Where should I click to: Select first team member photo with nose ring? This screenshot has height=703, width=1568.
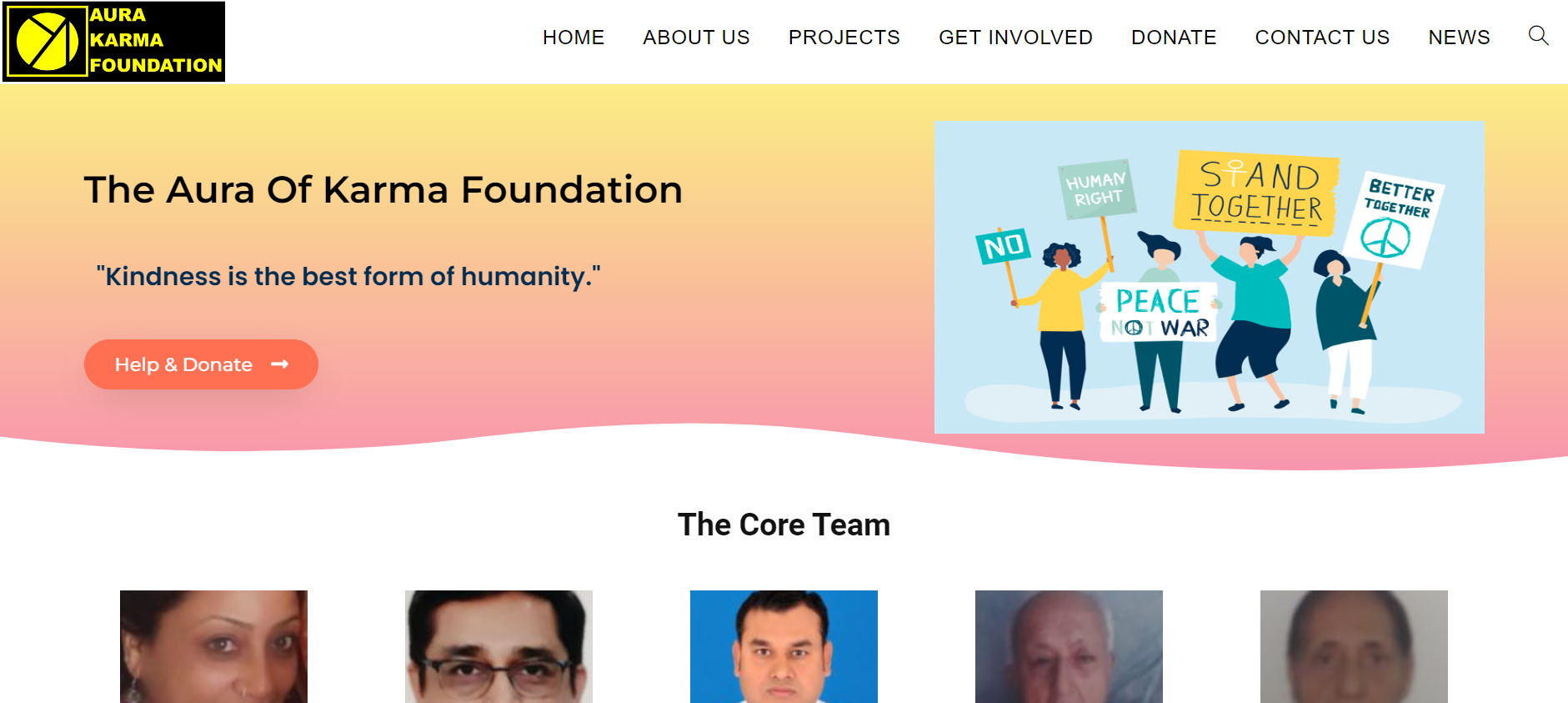213,646
